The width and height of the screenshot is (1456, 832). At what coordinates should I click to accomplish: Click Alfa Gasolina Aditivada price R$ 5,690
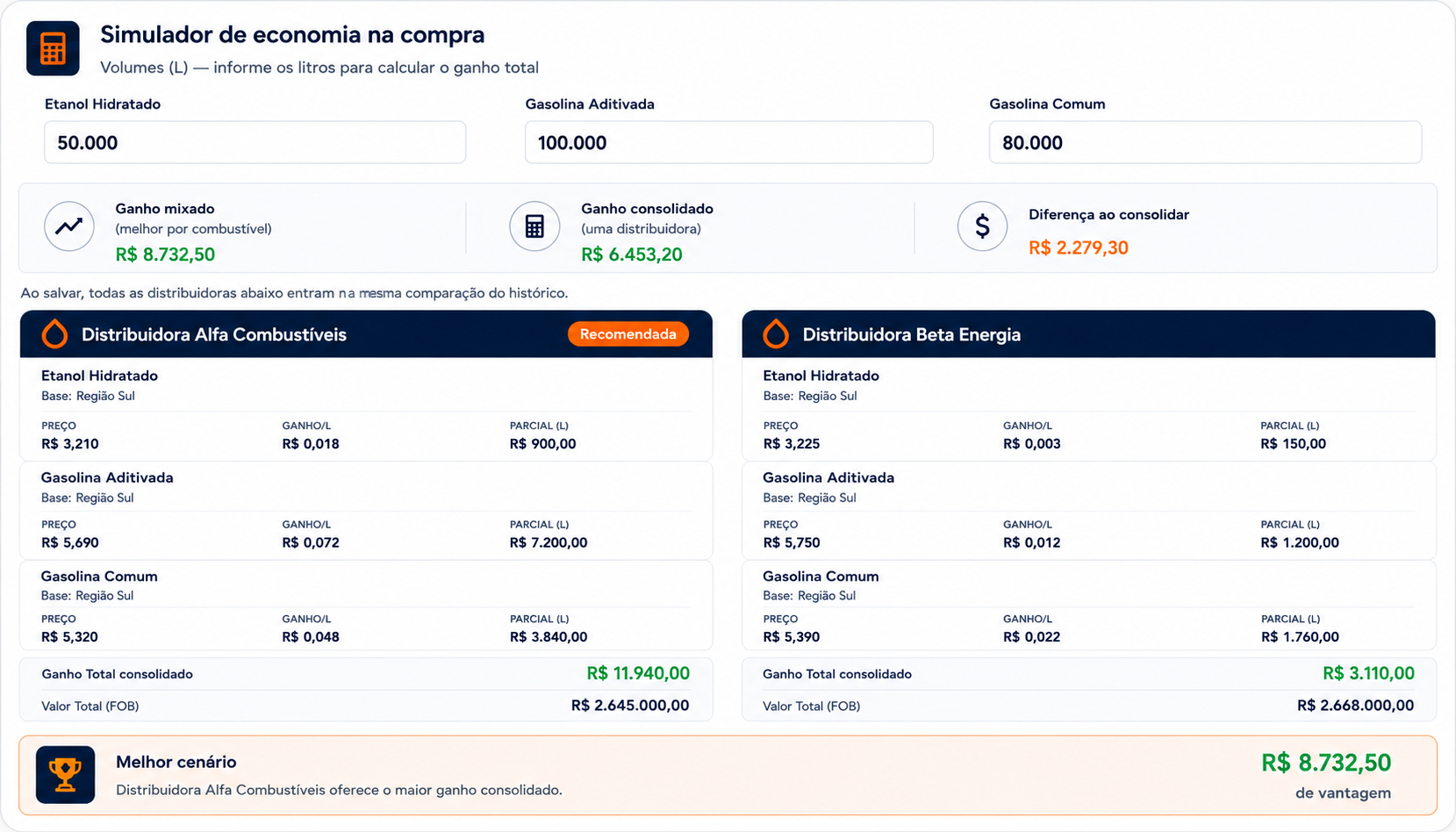70,542
